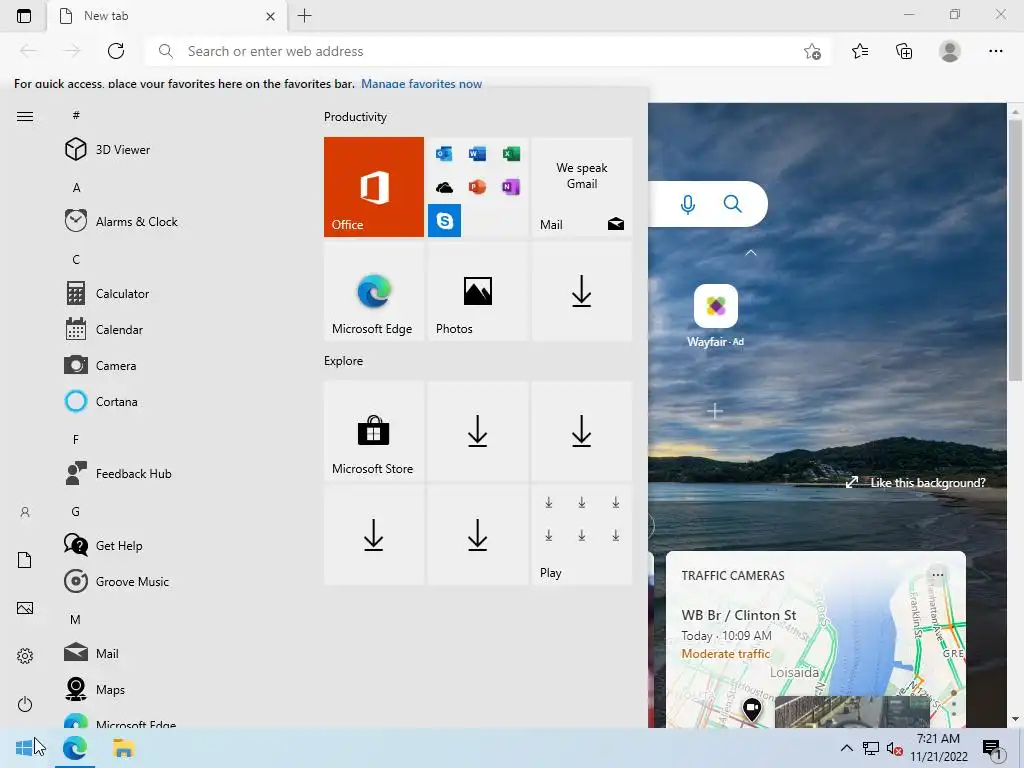This screenshot has height=768, width=1024.
Task: Open Traffic Cameras card options
Action: [938, 575]
